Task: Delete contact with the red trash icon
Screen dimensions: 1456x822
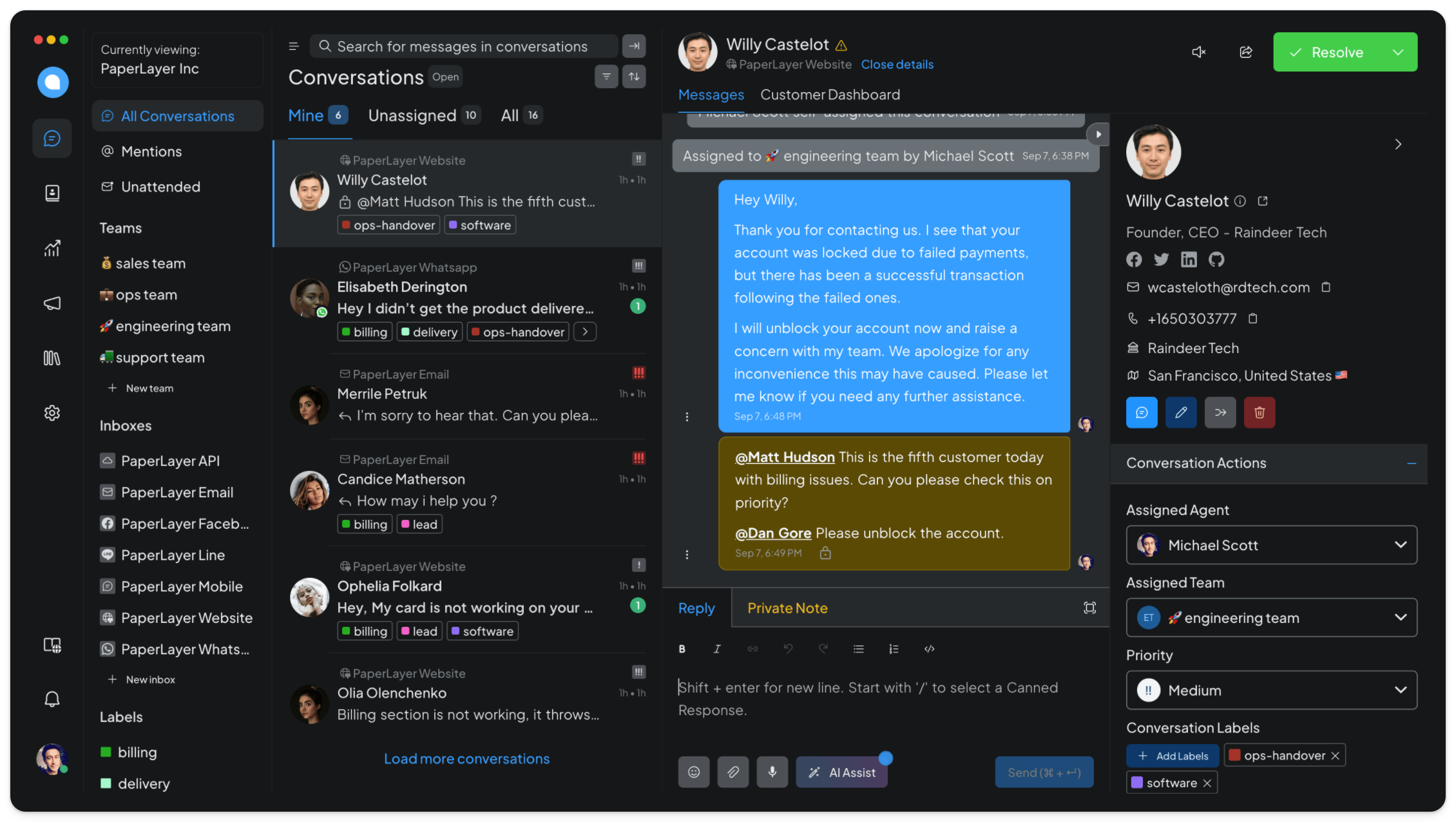Action: tap(1260, 413)
